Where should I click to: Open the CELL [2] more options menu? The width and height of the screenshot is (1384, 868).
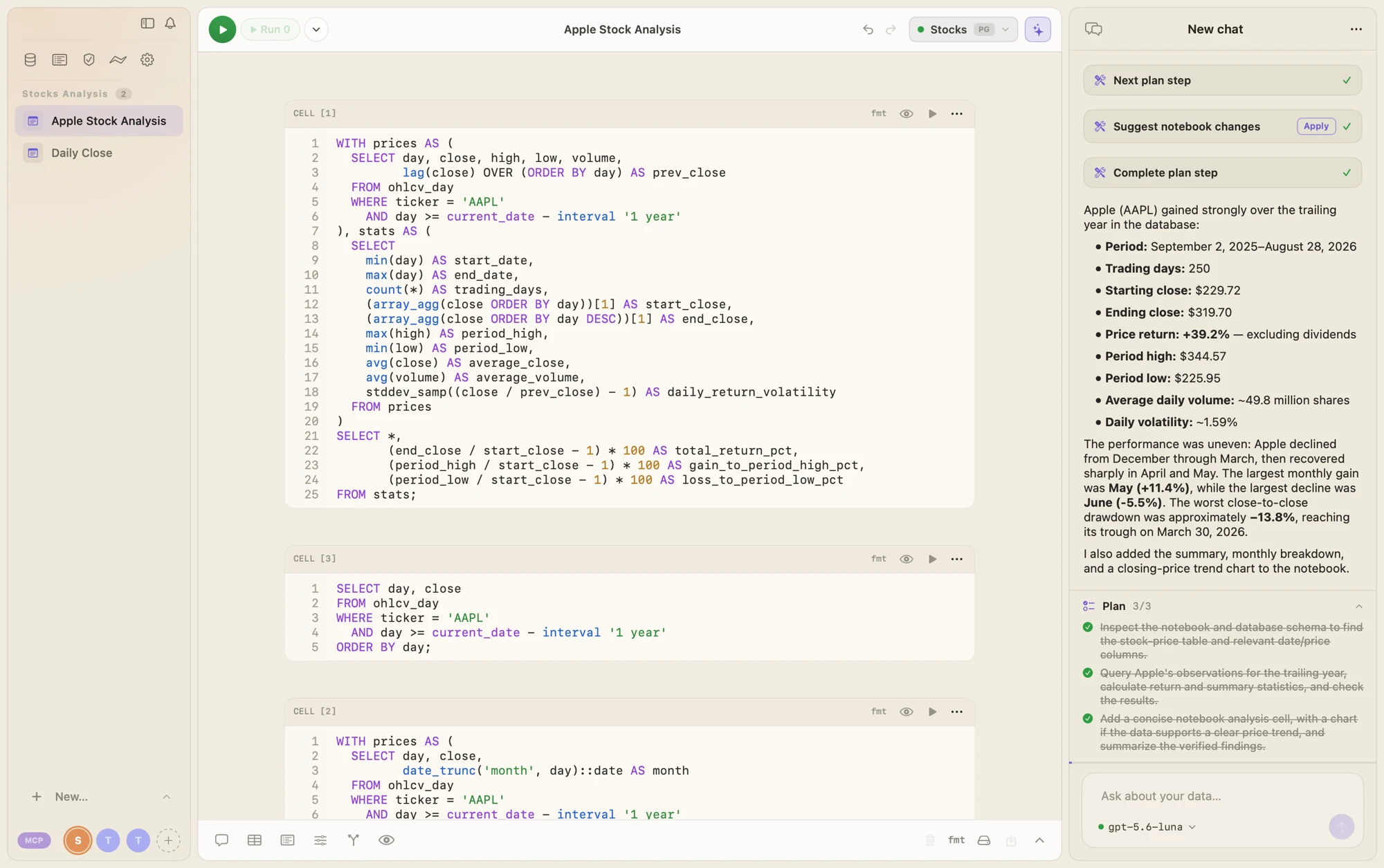(x=956, y=712)
